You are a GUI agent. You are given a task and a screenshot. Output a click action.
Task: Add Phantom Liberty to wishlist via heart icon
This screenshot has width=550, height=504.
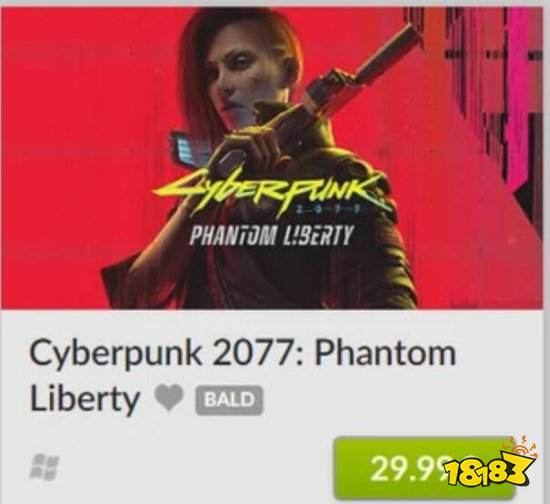(x=169, y=398)
